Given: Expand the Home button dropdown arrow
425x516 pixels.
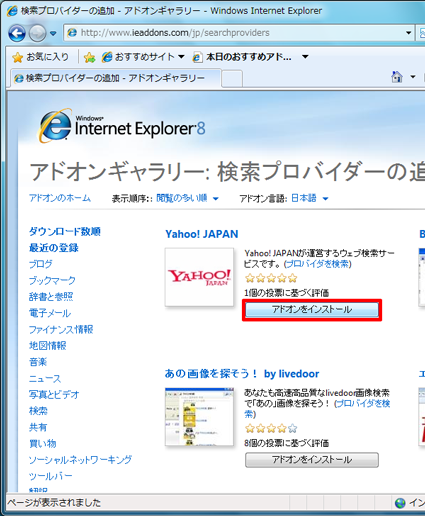Looking at the screenshot, I should [x=413, y=77].
